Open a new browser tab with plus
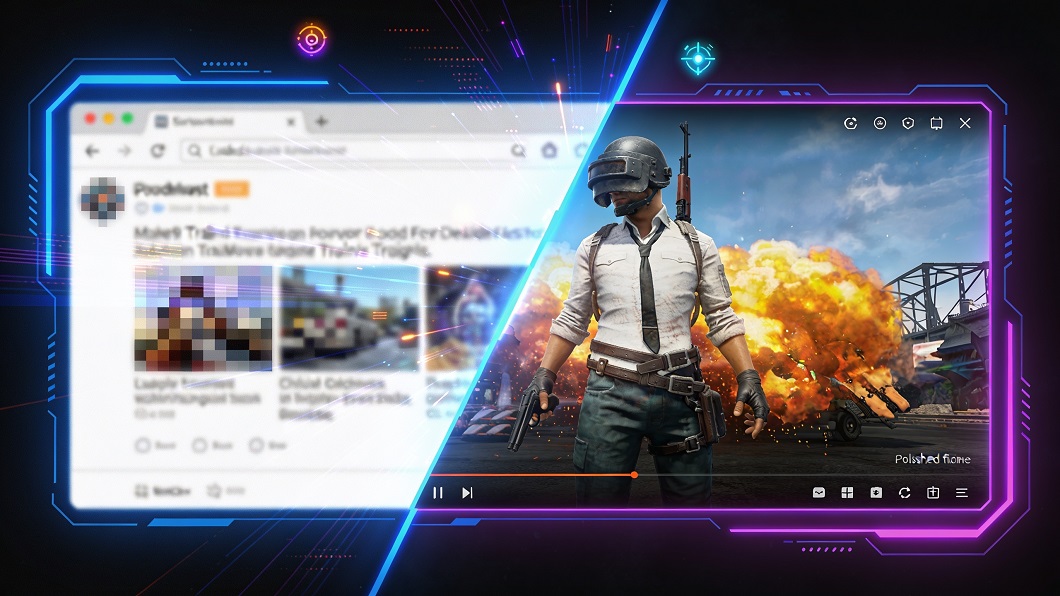Image resolution: width=1060 pixels, height=596 pixels. pyautogui.click(x=321, y=122)
